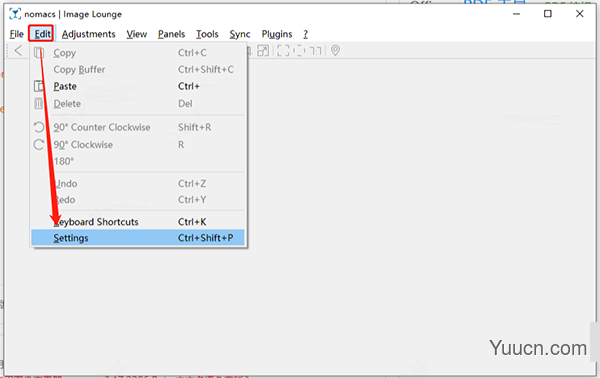Open the File menu

coord(16,34)
